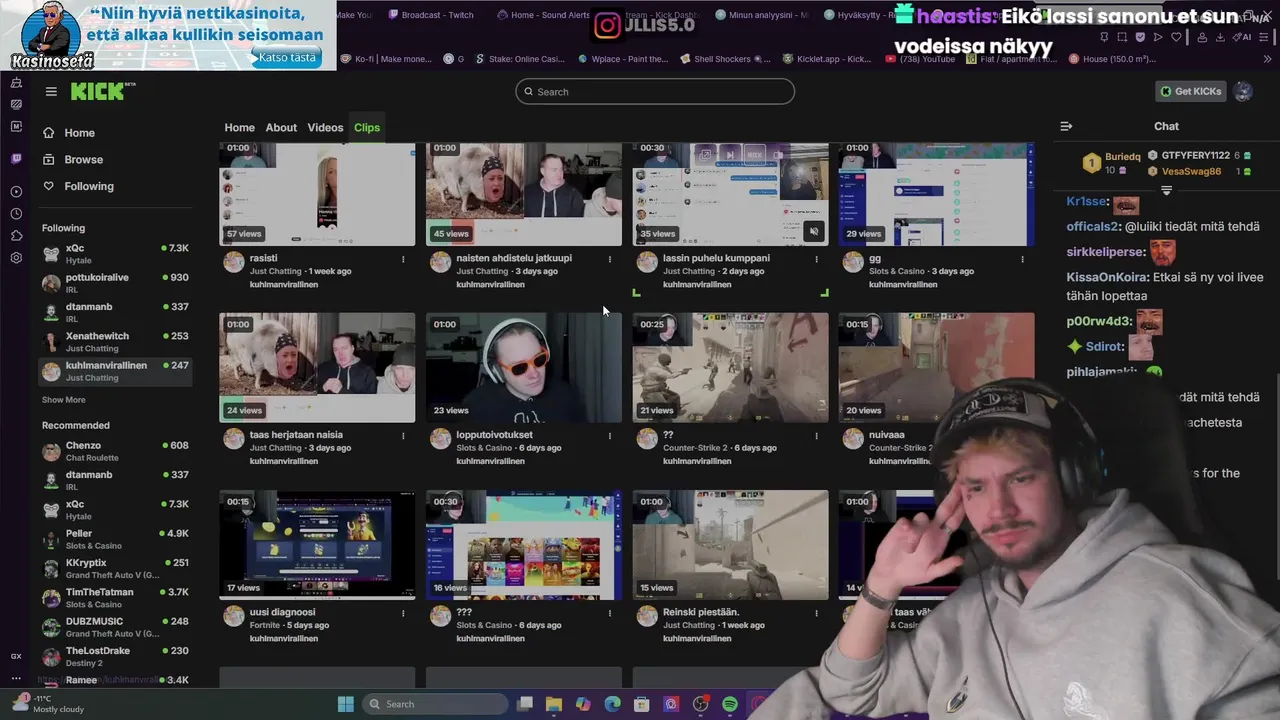The width and height of the screenshot is (1280, 720).
Task: Click the Just Chatting category under the rasisti clip
Action: click(276, 271)
